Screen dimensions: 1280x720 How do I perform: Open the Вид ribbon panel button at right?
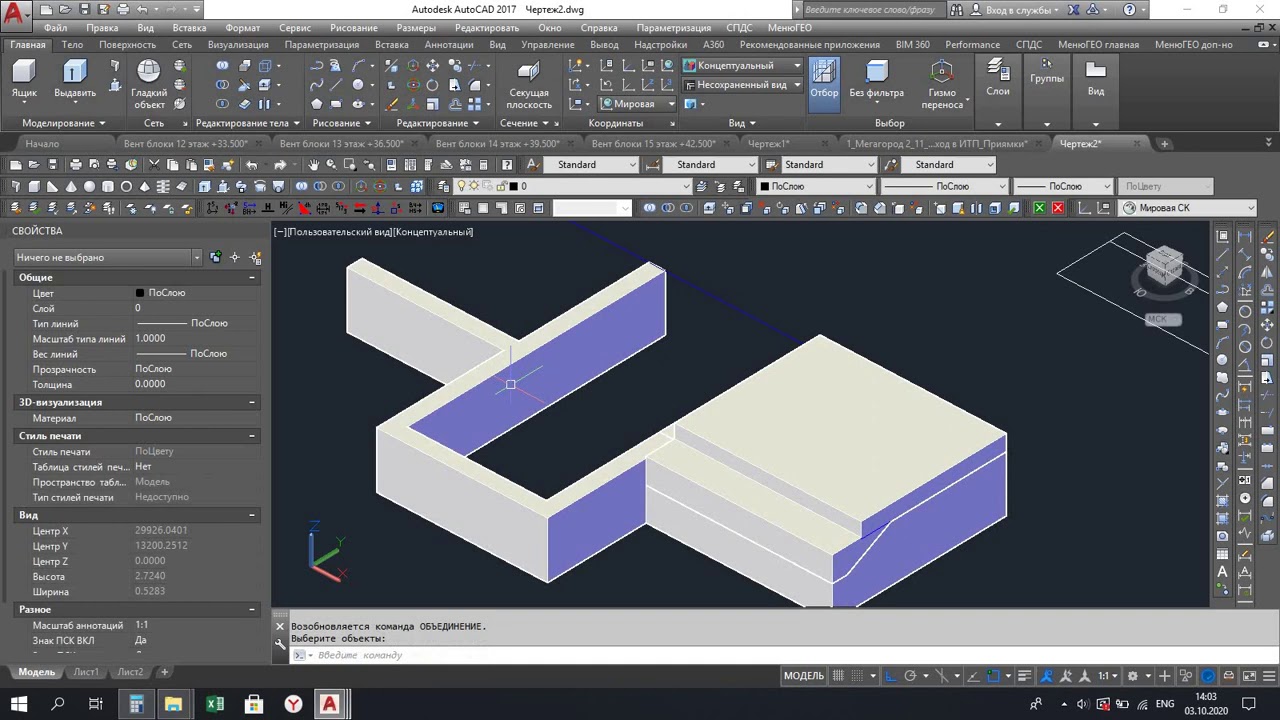tap(1096, 78)
